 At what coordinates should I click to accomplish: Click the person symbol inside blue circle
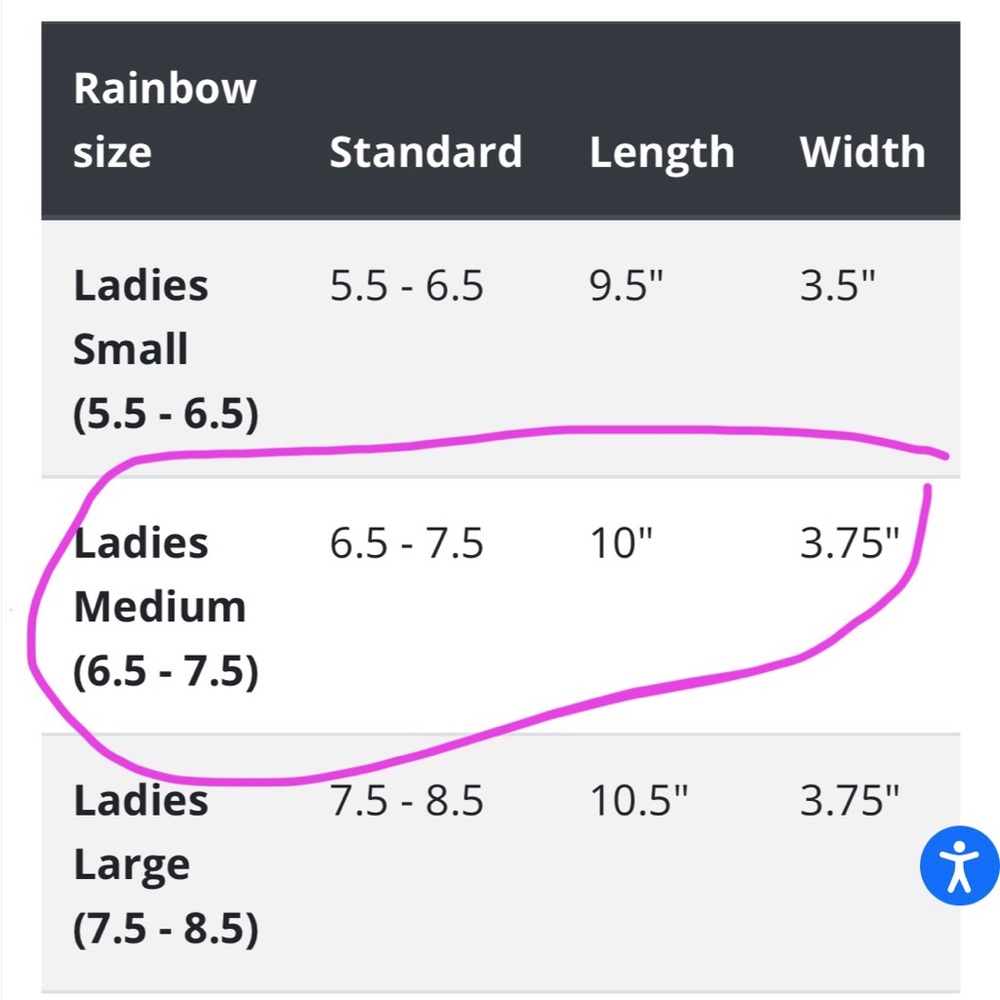coord(957,866)
